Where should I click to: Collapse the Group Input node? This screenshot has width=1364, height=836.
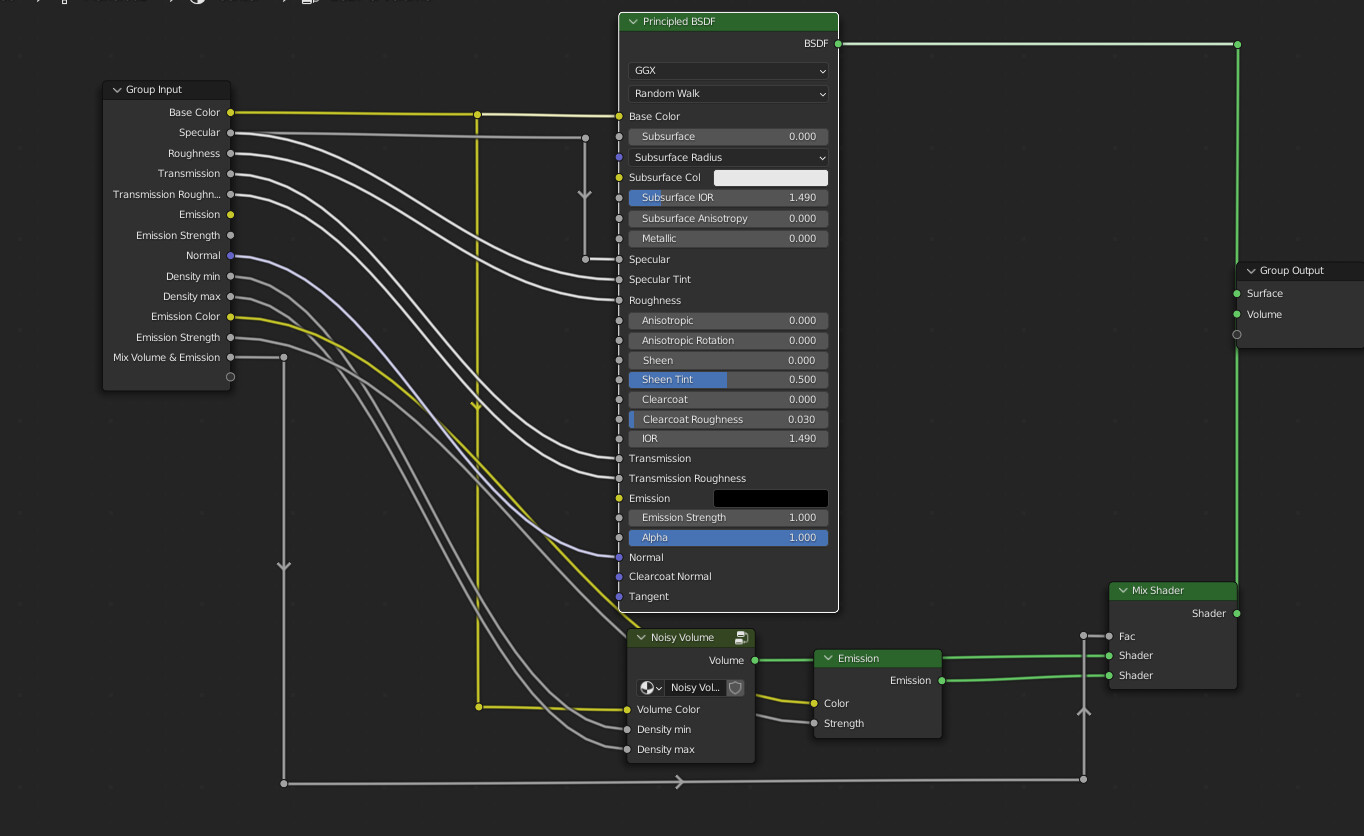[x=117, y=90]
